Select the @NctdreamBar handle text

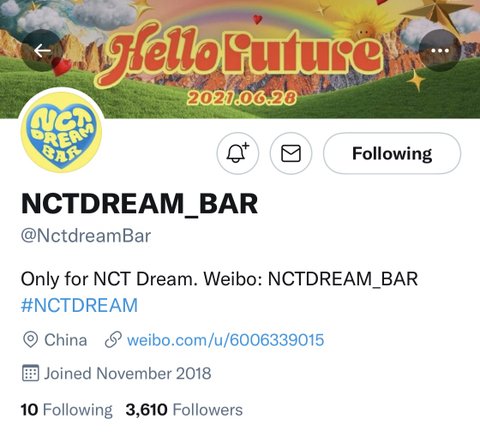86,236
